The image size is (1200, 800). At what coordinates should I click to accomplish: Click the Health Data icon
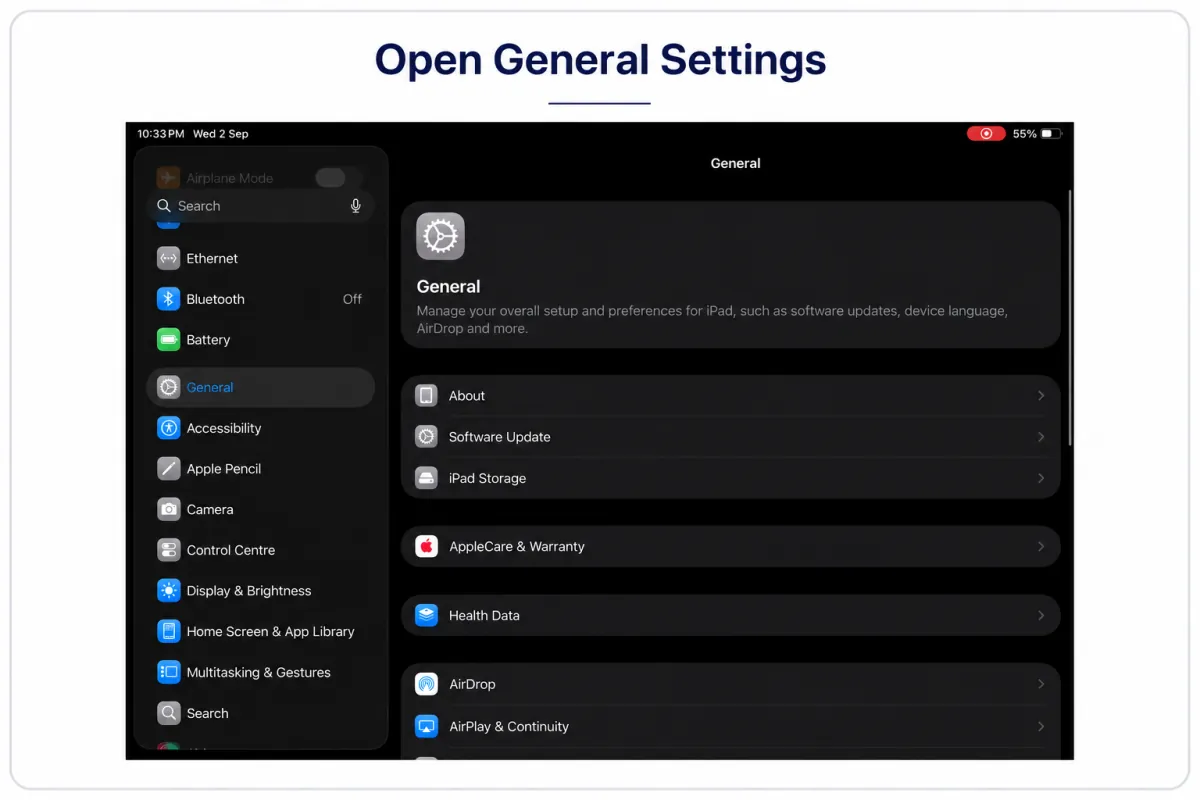coord(427,616)
